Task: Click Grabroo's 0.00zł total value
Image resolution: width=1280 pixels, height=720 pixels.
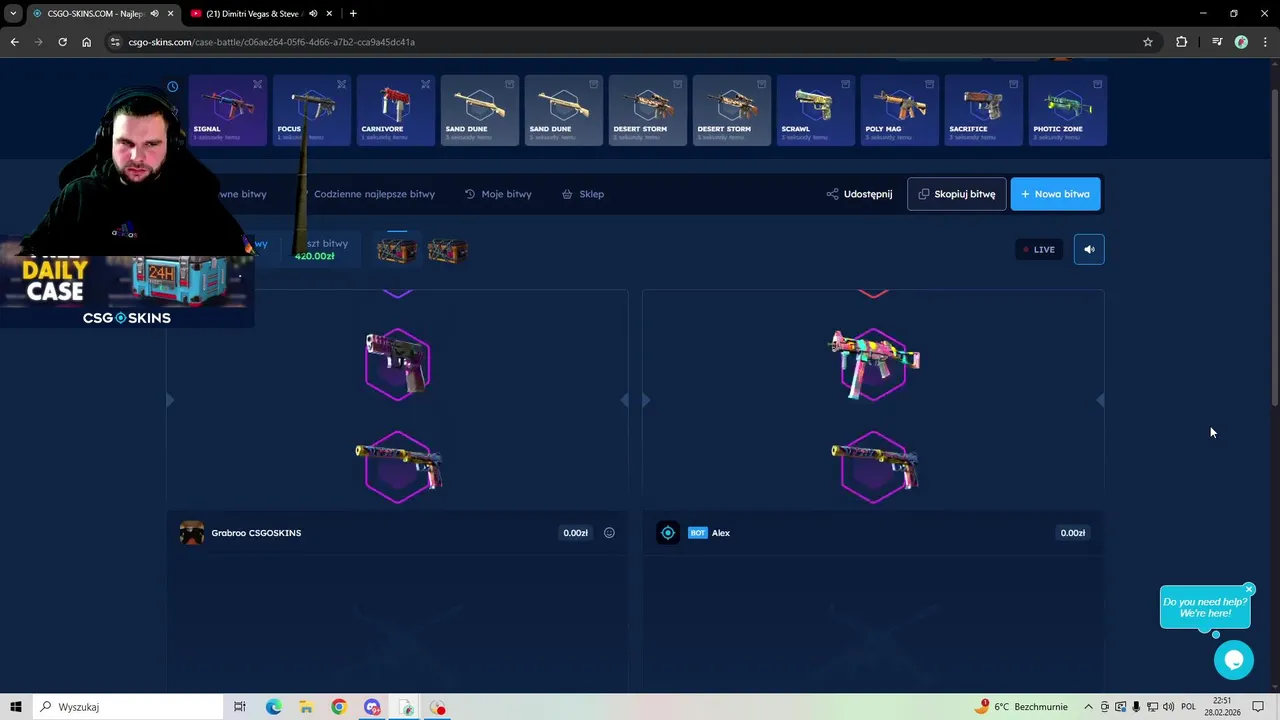Action: (x=575, y=533)
